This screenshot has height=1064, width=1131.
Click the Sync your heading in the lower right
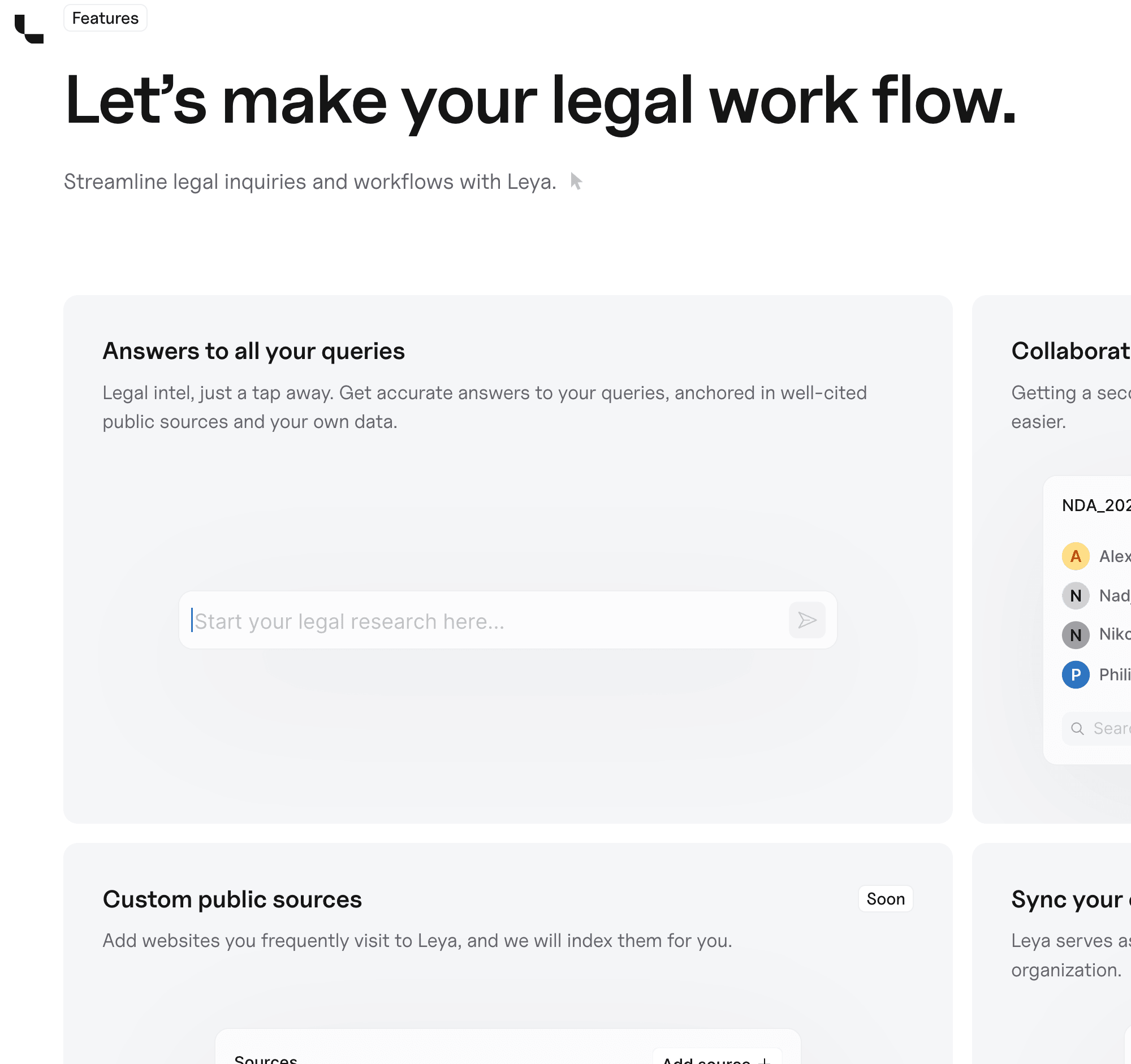pyautogui.click(x=1069, y=899)
